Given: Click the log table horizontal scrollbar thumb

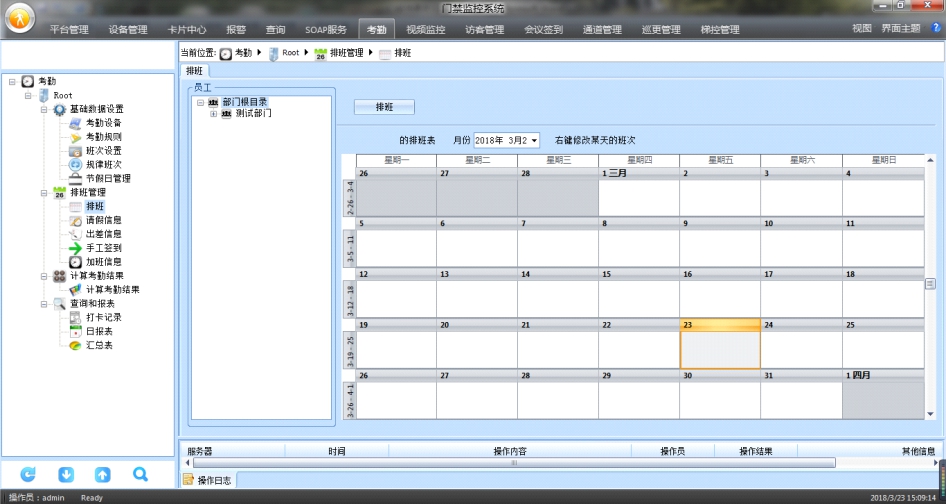Looking at the screenshot, I should [514, 463].
